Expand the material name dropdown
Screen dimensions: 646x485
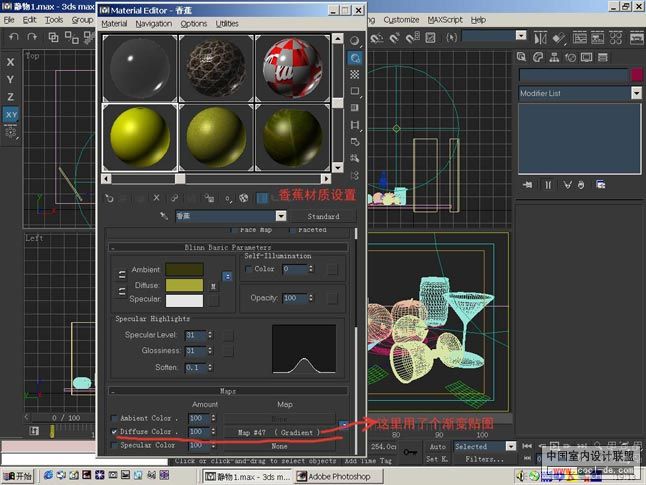(x=281, y=216)
